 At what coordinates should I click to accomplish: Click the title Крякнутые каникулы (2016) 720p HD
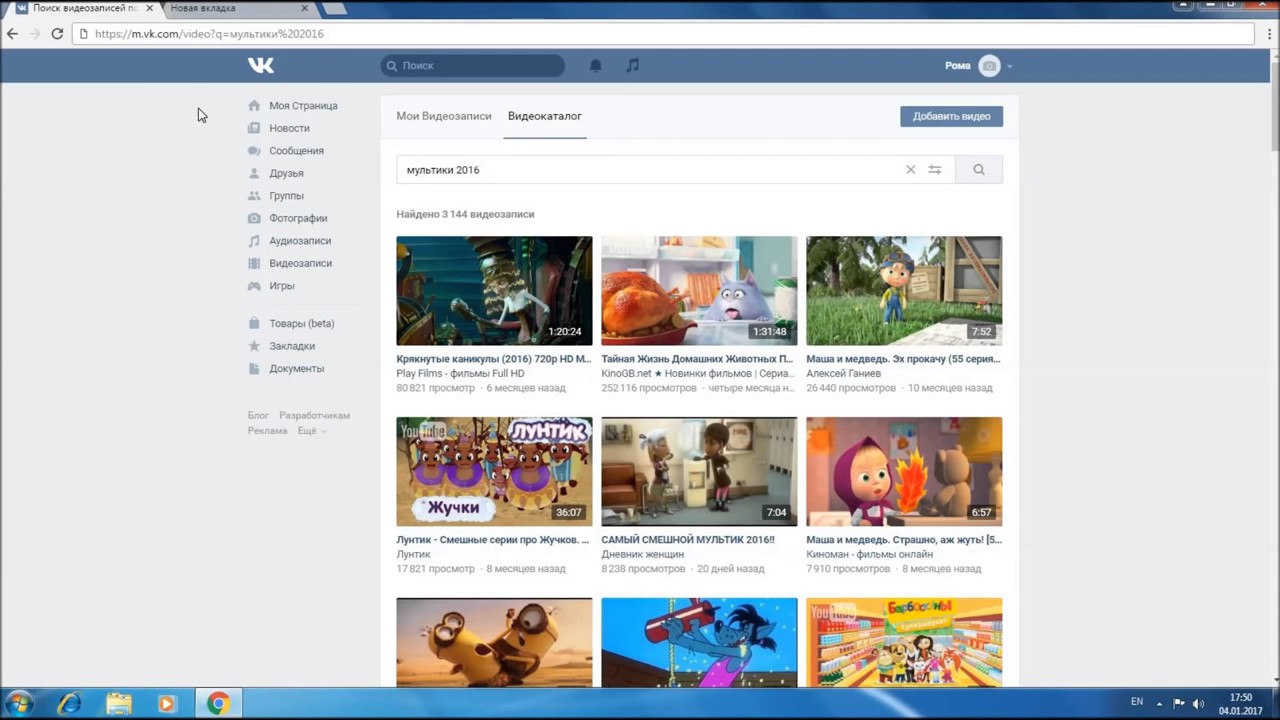(x=494, y=359)
